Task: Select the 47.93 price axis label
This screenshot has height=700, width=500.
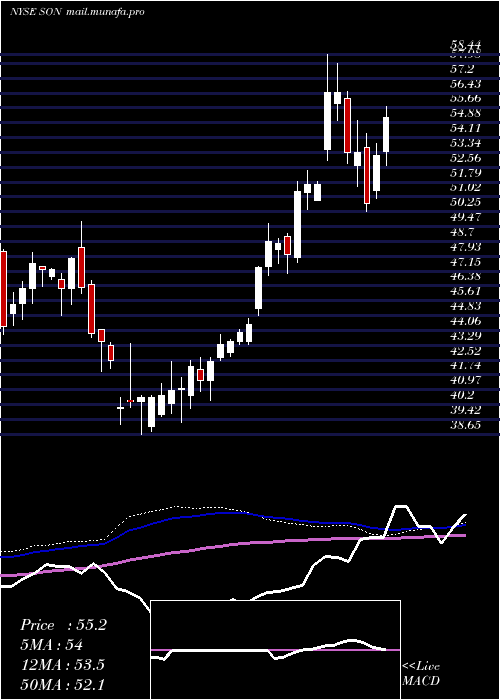Action: (x=466, y=247)
